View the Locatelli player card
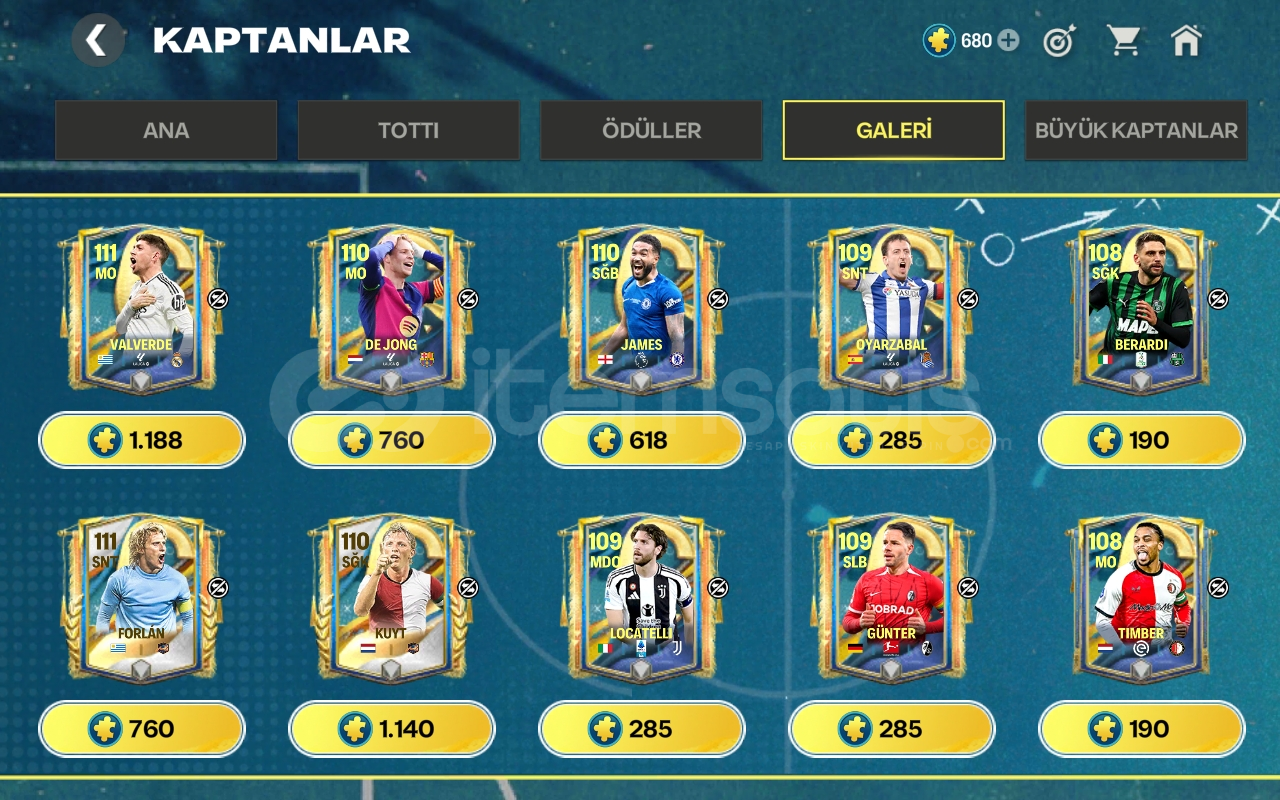1280x800 pixels. (641, 599)
